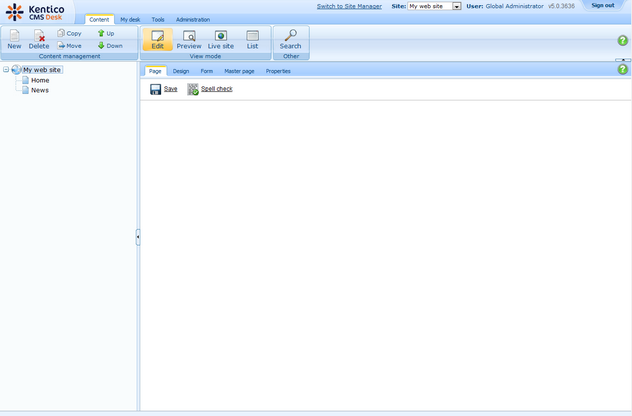Open the Site dropdown selector
632x416 pixels.
(457, 6)
